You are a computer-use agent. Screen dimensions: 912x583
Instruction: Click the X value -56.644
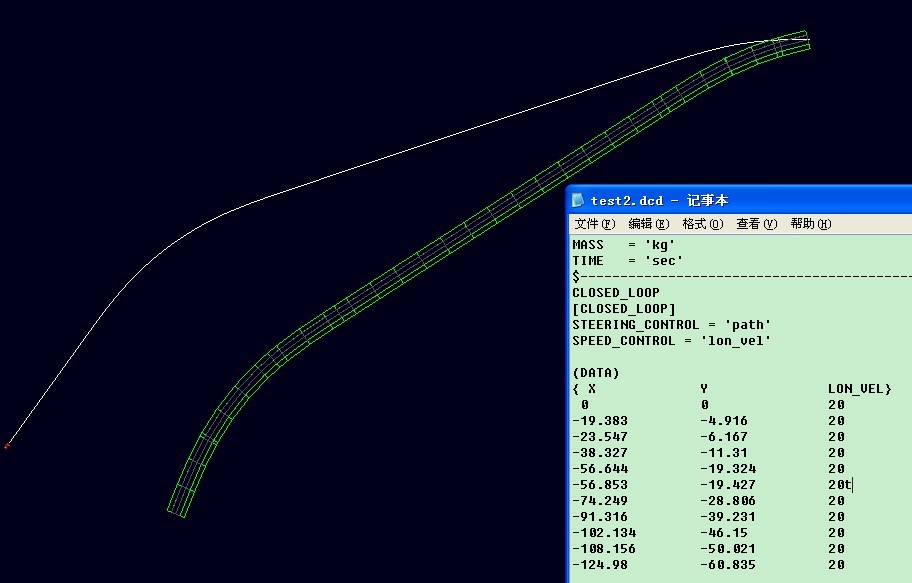coord(600,468)
